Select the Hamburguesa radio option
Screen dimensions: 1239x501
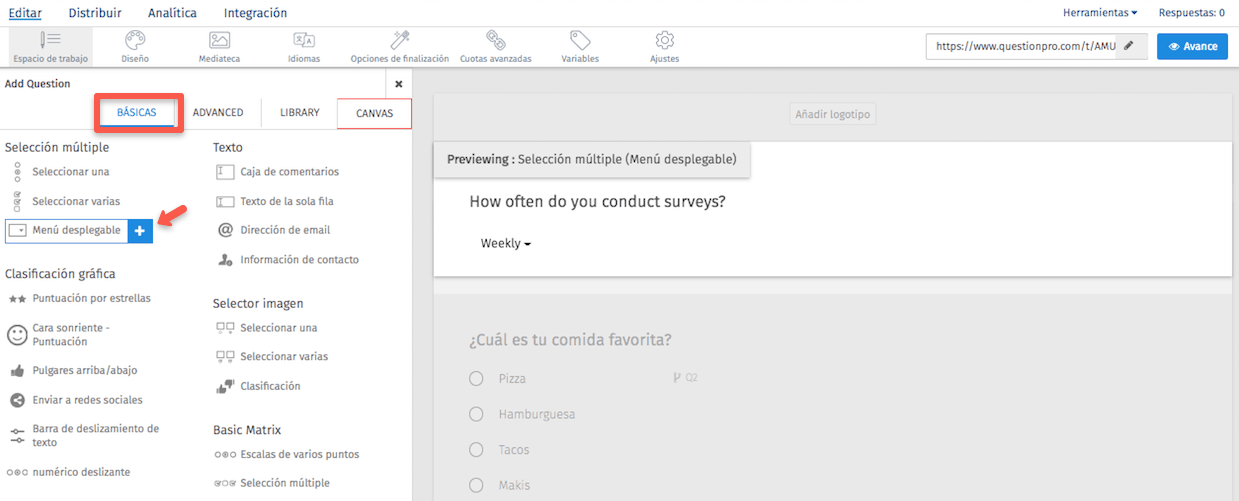tap(476, 414)
